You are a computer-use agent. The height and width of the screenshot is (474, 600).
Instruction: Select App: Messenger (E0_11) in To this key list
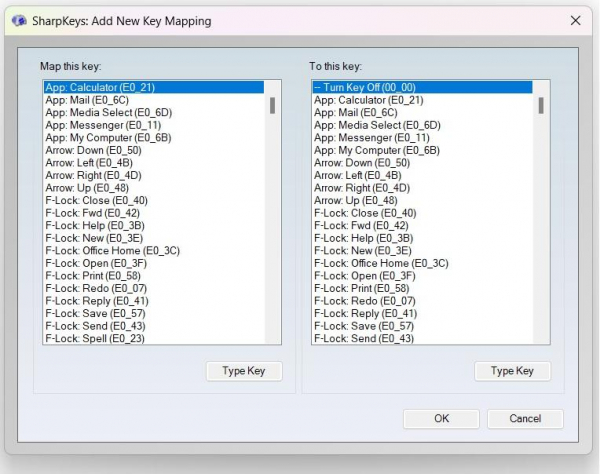(x=422, y=138)
